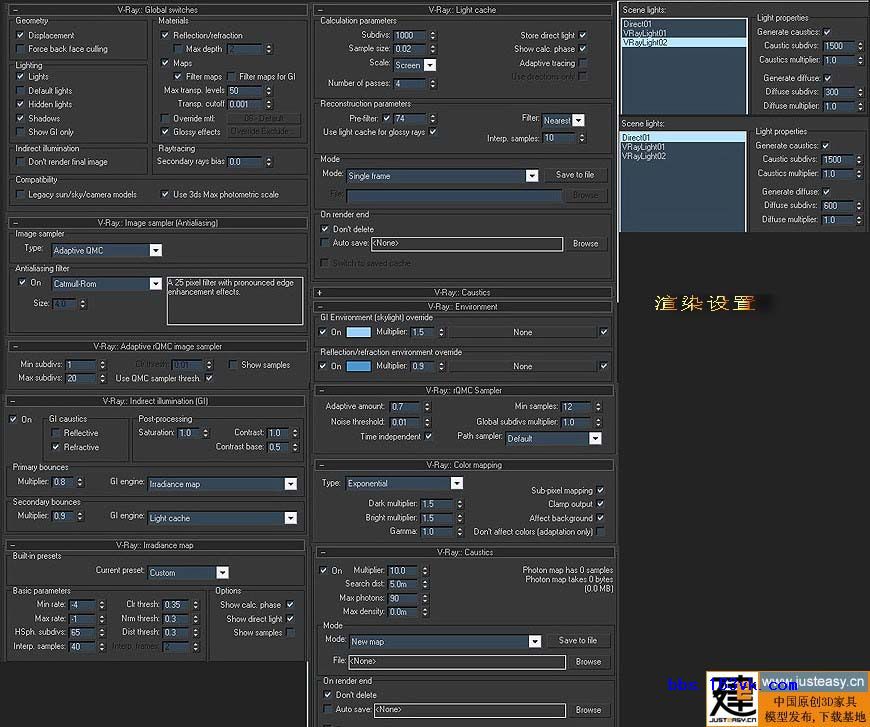Pick Reflection/refraction environment color swatch
Screen dimensions: 870x727
pos(358,366)
